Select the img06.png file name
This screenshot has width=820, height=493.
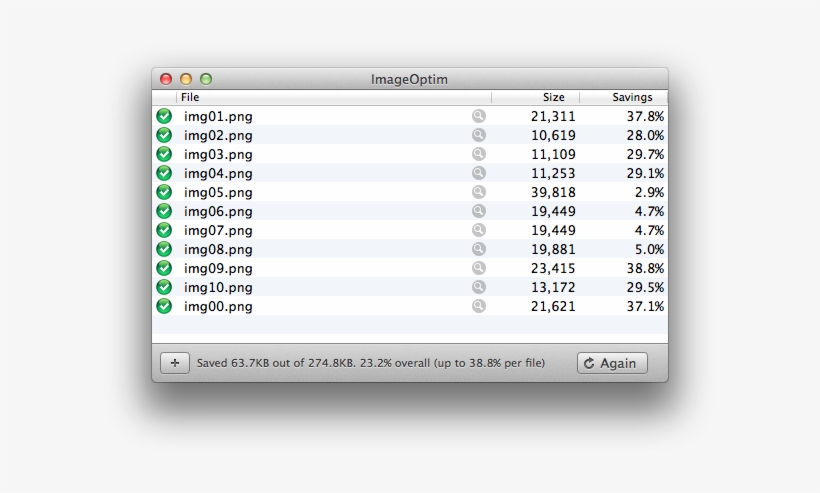[x=218, y=212]
